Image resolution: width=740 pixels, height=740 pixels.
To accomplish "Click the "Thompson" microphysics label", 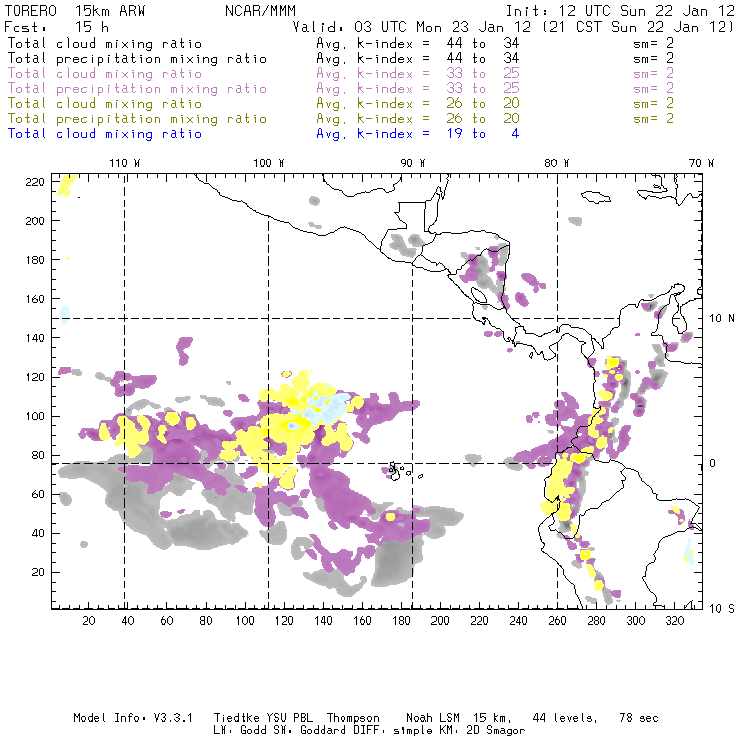I will click(353, 718).
